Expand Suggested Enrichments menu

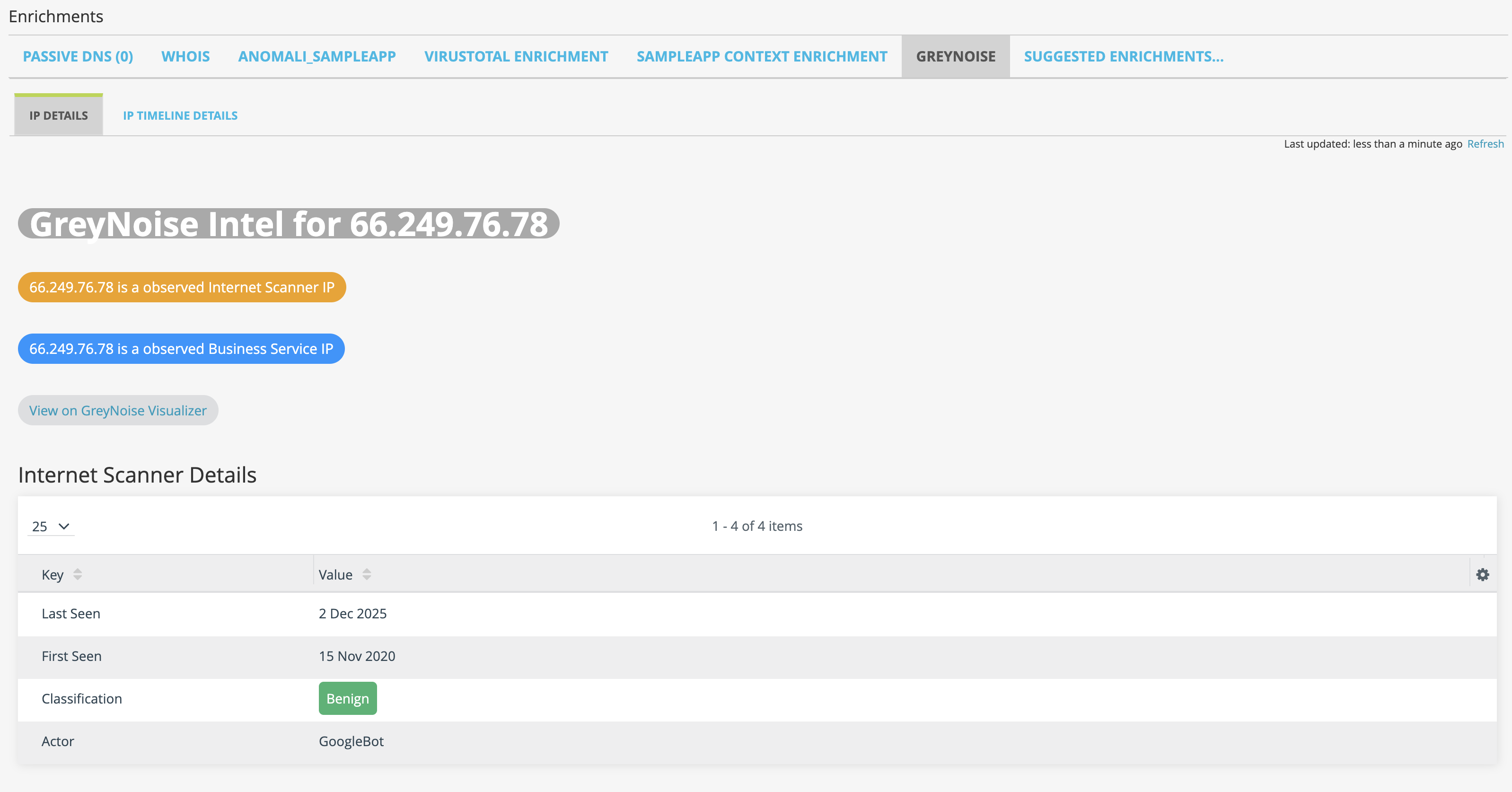(1123, 56)
